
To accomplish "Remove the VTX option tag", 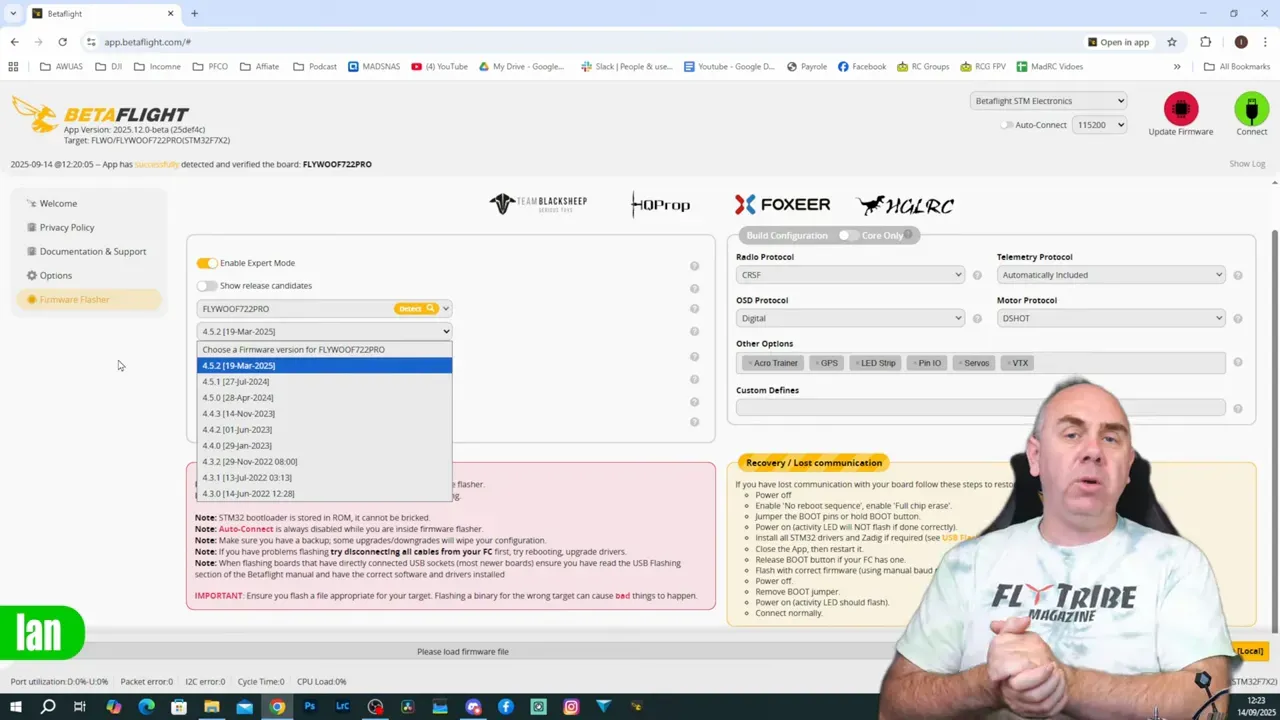I will [1008, 363].
